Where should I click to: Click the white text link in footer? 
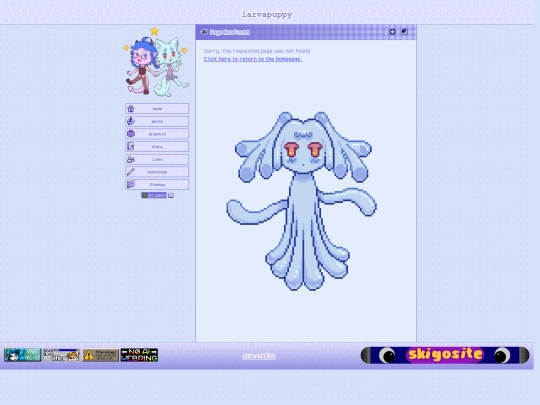point(259,356)
